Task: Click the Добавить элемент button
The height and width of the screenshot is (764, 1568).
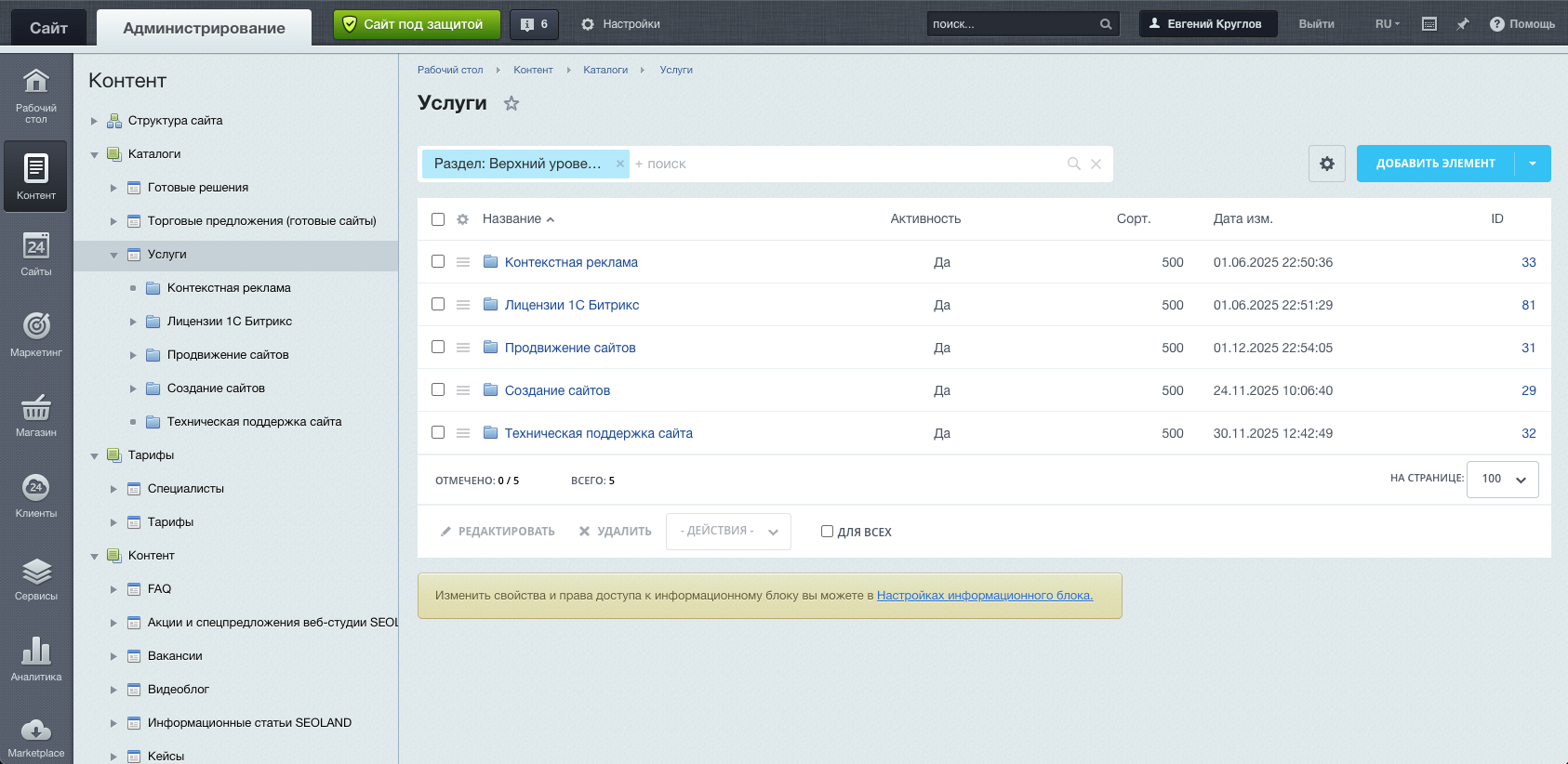Action: coord(1435,164)
